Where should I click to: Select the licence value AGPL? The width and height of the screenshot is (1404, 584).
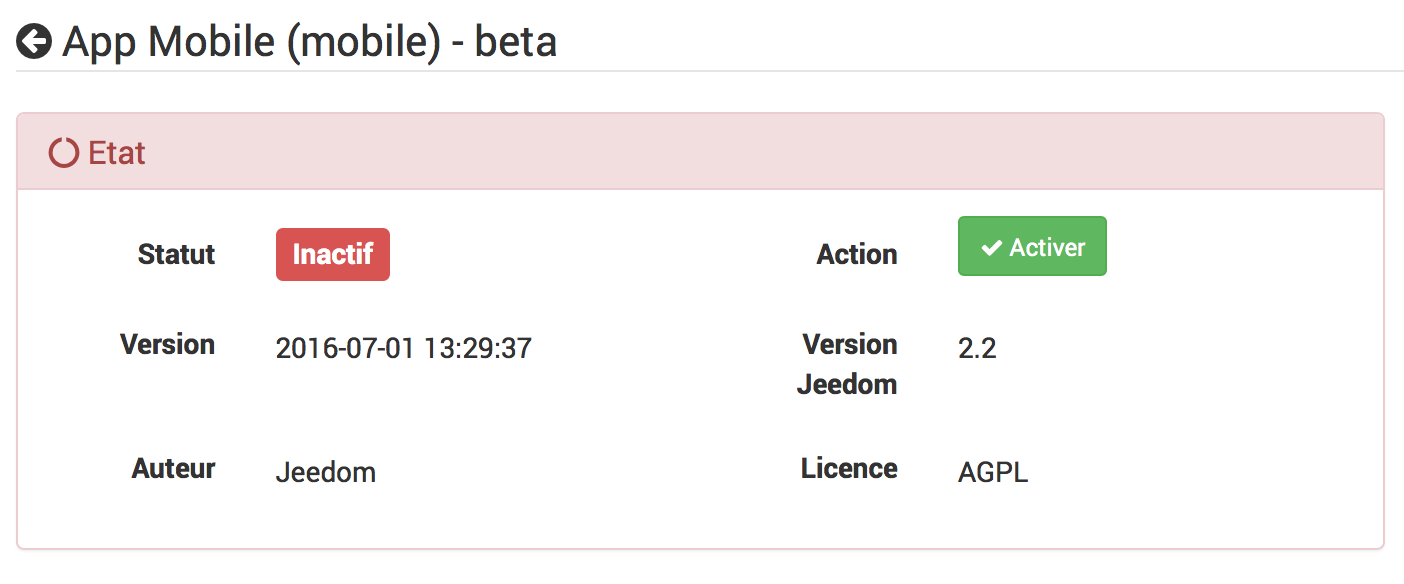click(993, 472)
